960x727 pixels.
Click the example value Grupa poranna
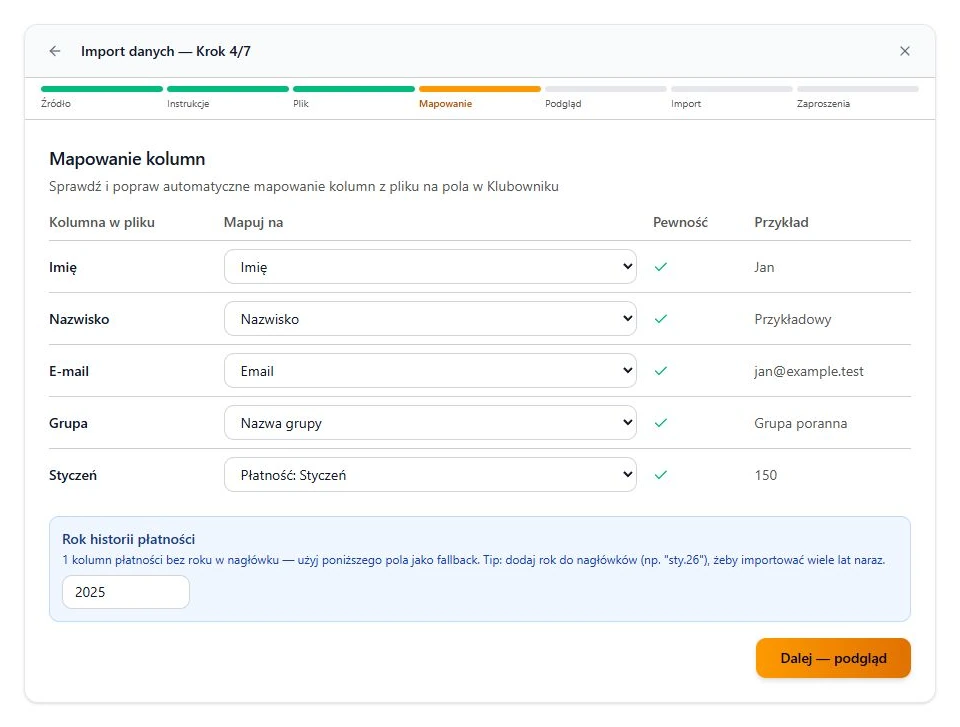(801, 423)
